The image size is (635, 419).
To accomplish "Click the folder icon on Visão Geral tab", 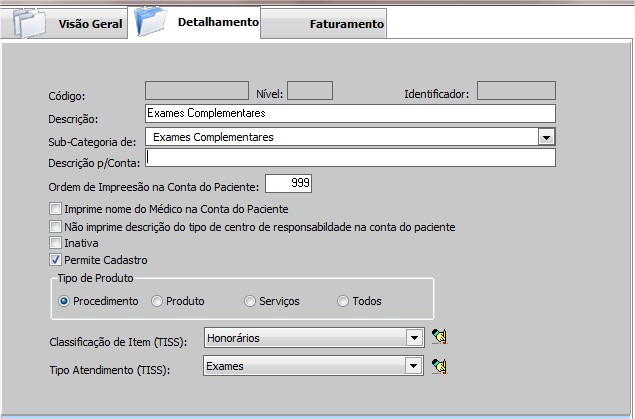I will (29, 23).
